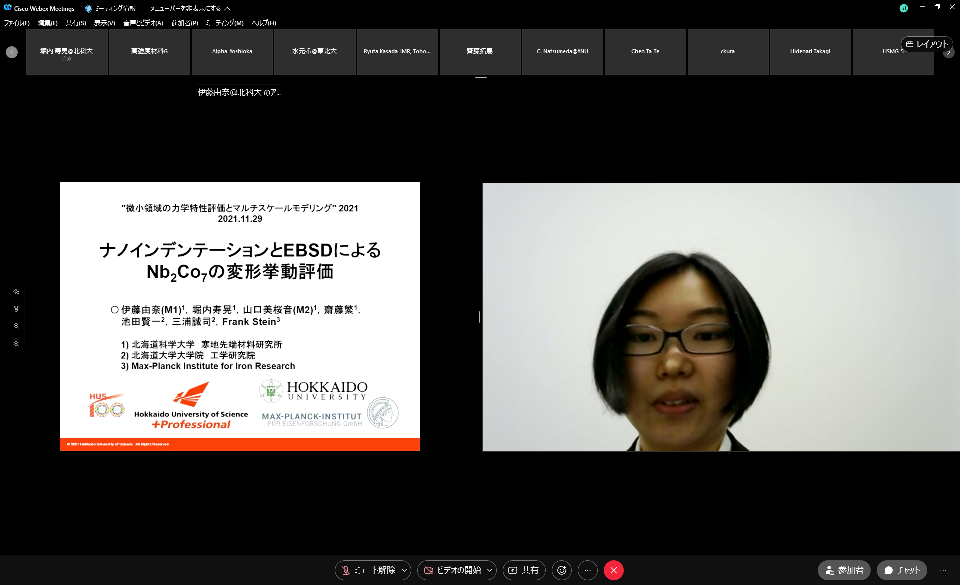This screenshot has height=585, width=960.
Task: Open the レイアウト layout selector
Action: 926,44
